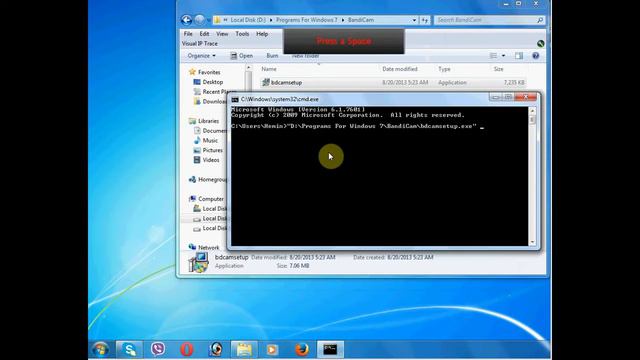640x360 pixels.
Task: Open the cmd.exe window system icon
Action: [235, 99]
